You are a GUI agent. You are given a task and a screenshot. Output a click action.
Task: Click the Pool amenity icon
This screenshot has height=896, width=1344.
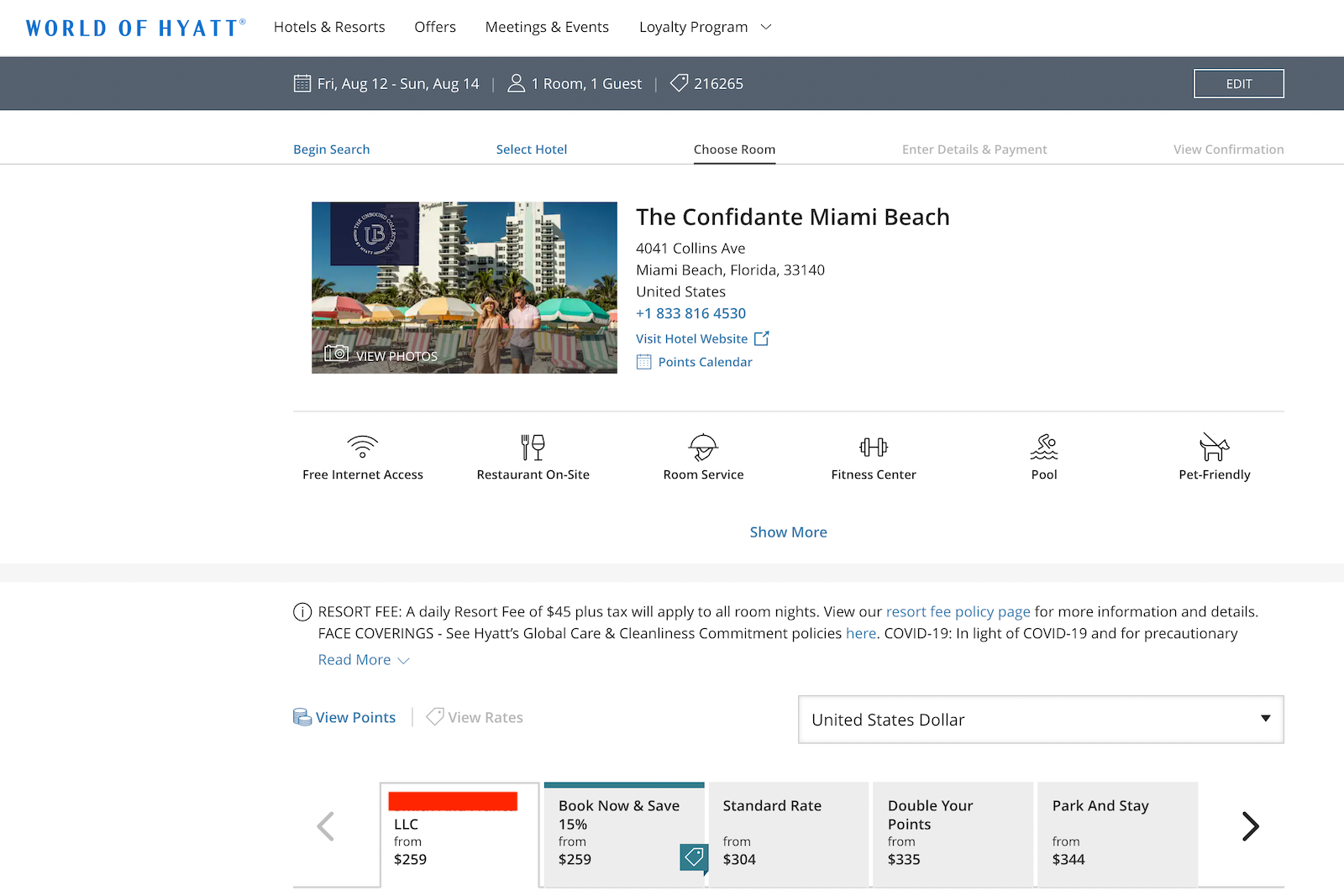[1044, 448]
